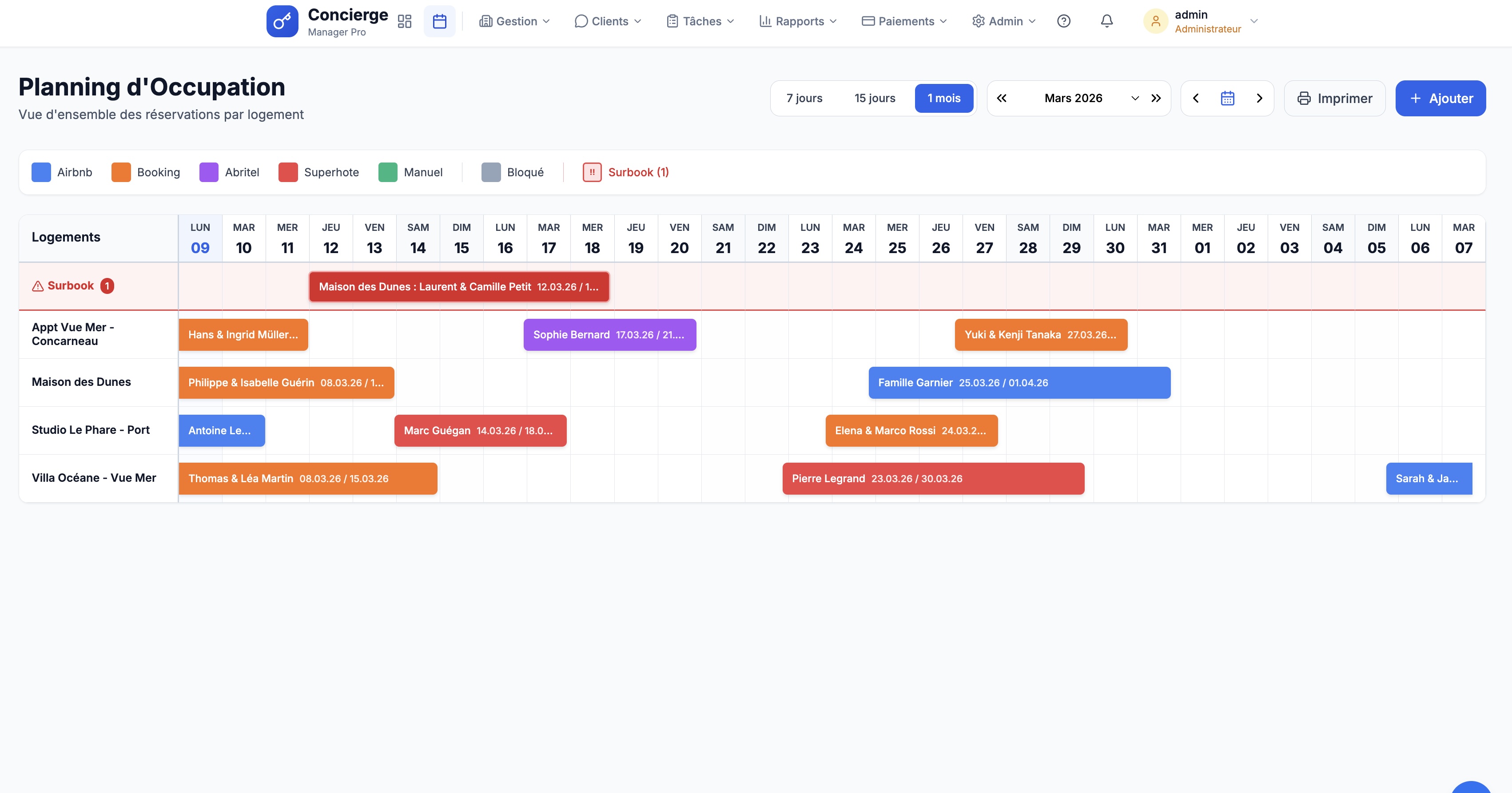This screenshot has height=793, width=1512.
Task: Click the Ajouter button
Action: click(1440, 99)
